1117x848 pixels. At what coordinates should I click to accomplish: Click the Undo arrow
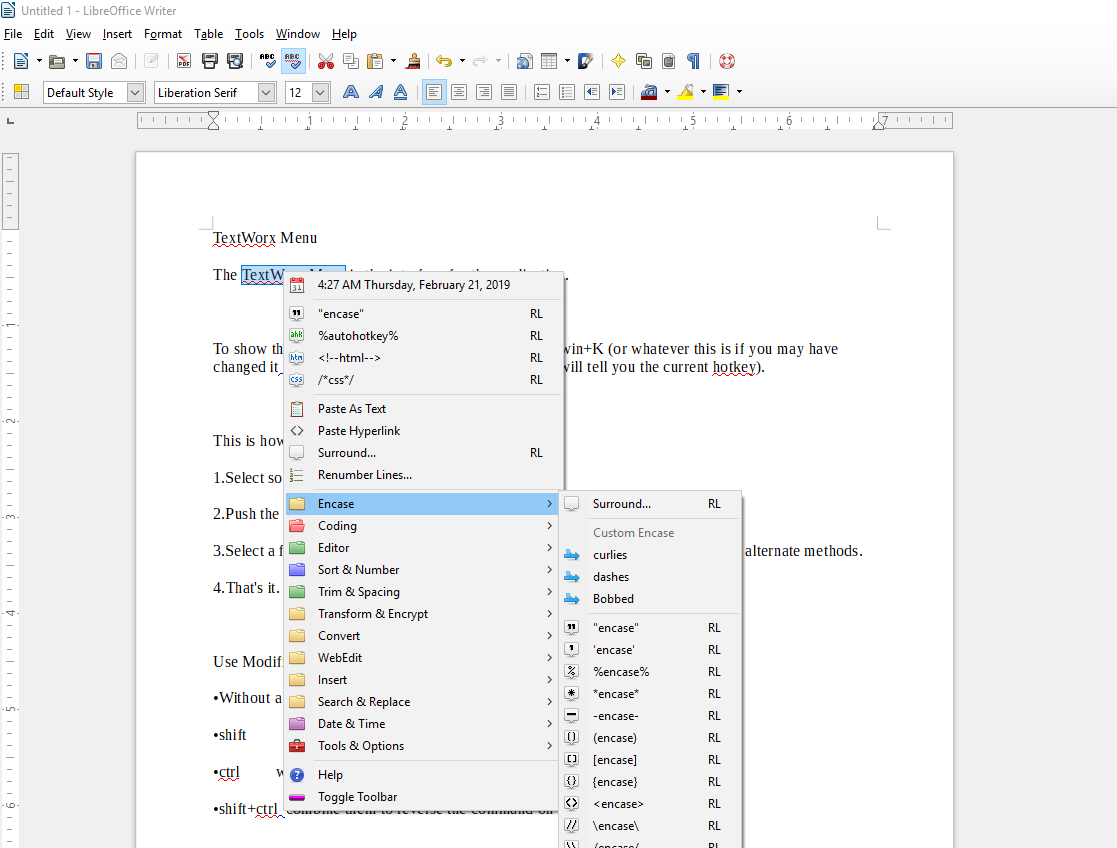445,61
